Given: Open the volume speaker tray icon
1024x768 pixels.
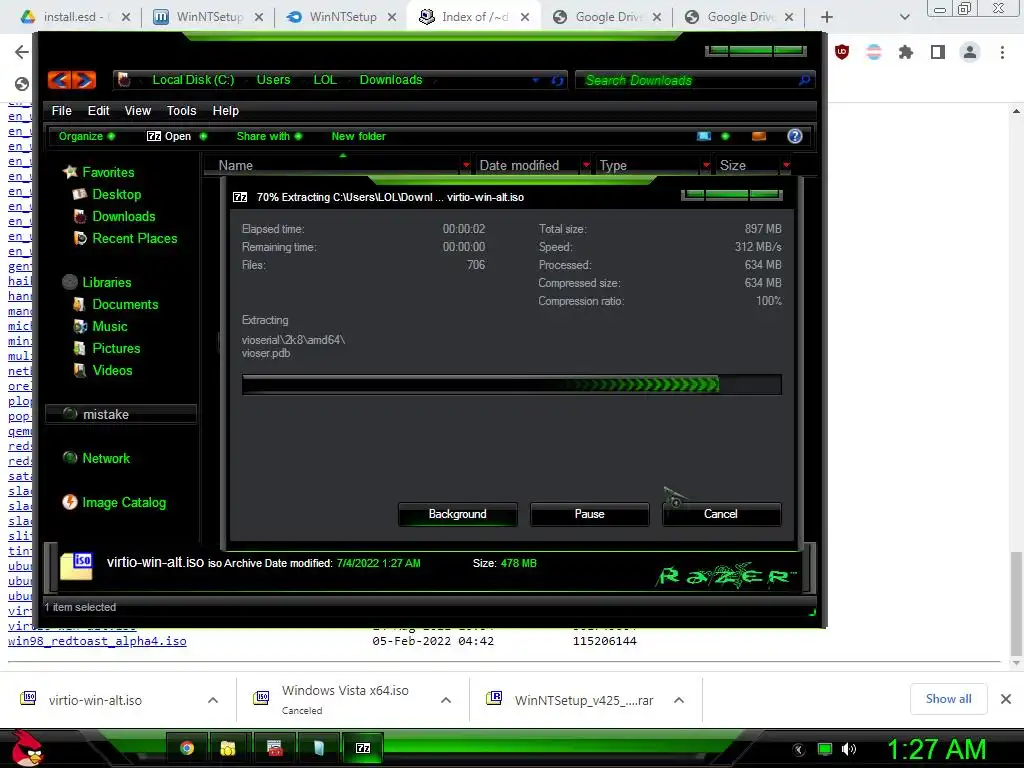Looking at the screenshot, I should click(848, 749).
